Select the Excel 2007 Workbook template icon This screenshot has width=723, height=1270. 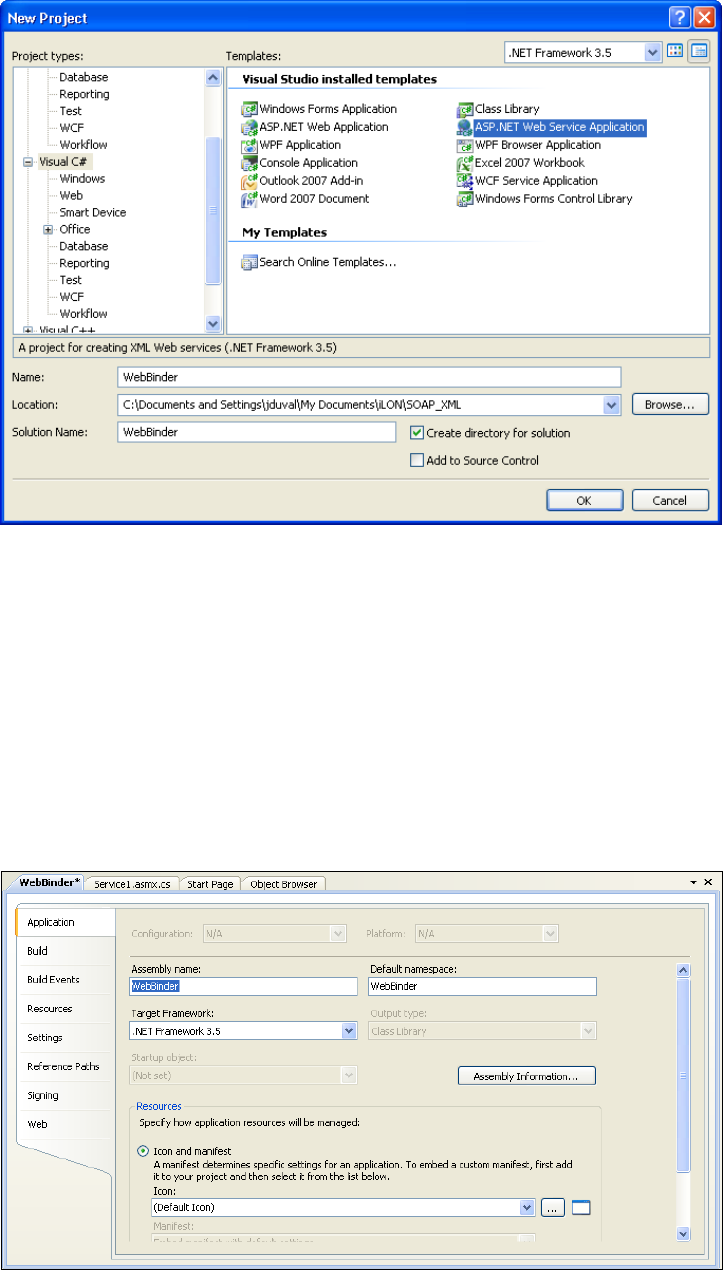(465, 163)
